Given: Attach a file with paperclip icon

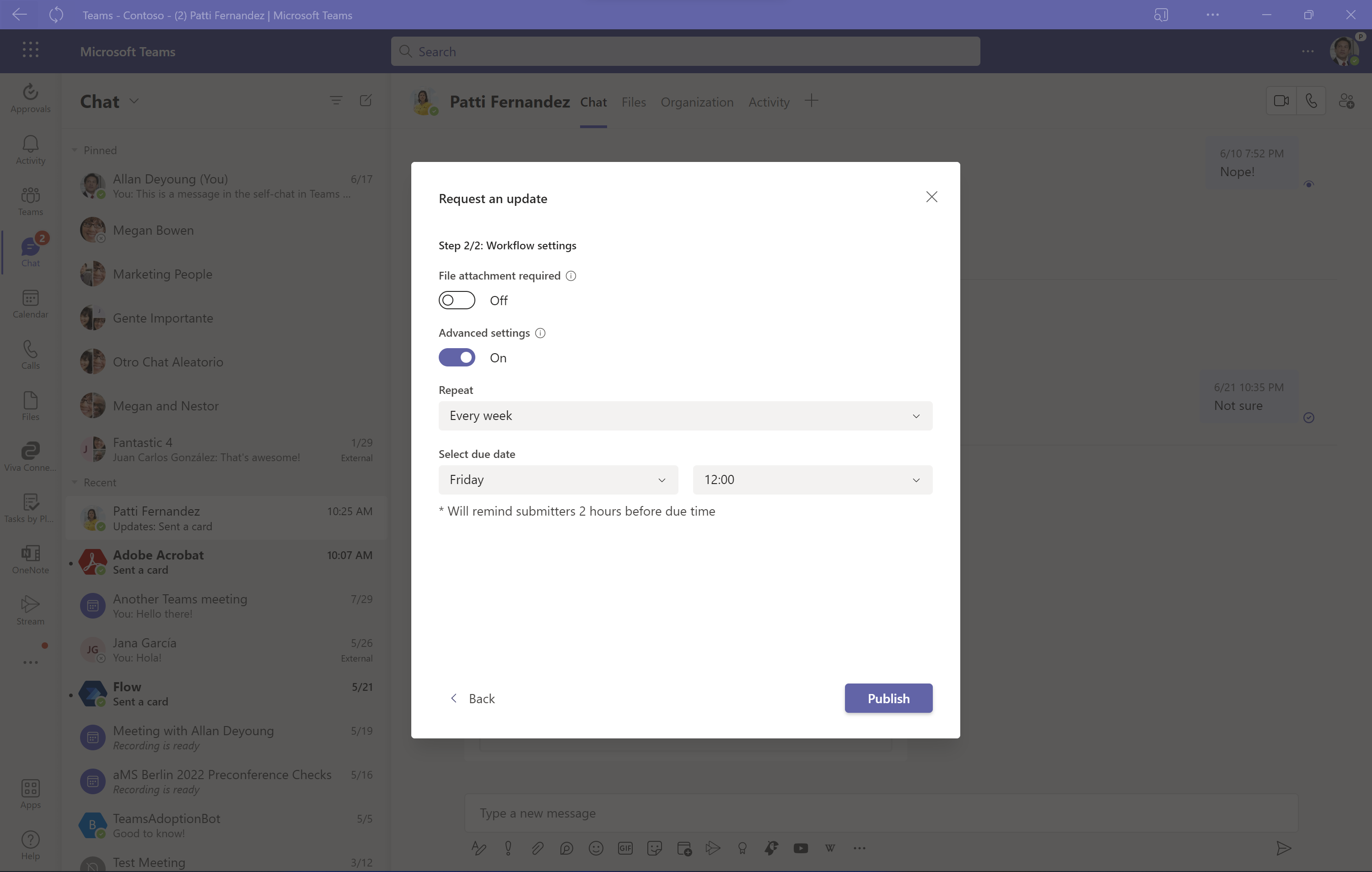Looking at the screenshot, I should click(537, 848).
